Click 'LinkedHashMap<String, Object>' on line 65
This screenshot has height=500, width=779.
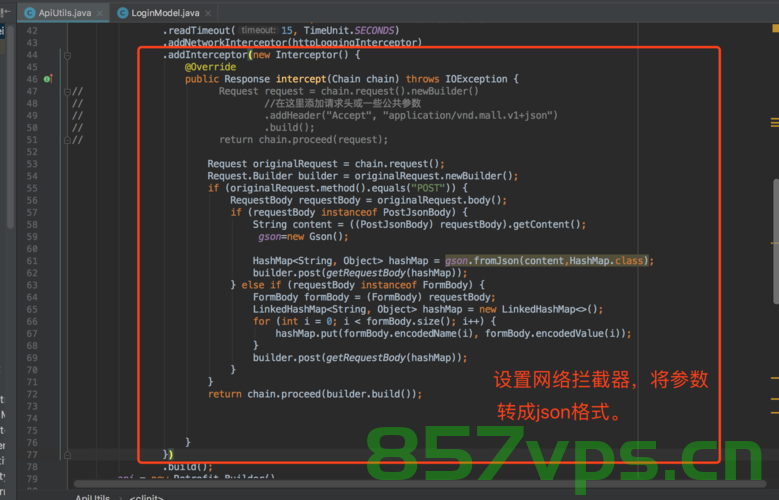[335, 309]
